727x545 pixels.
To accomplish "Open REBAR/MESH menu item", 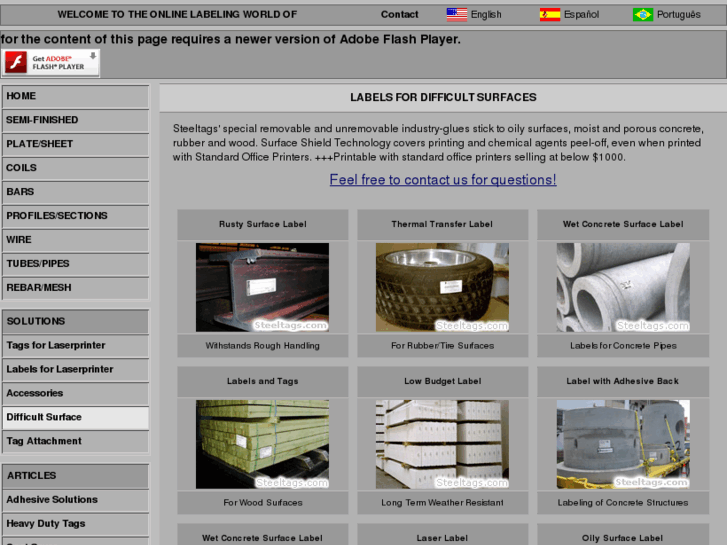I will pyautogui.click(x=76, y=288).
